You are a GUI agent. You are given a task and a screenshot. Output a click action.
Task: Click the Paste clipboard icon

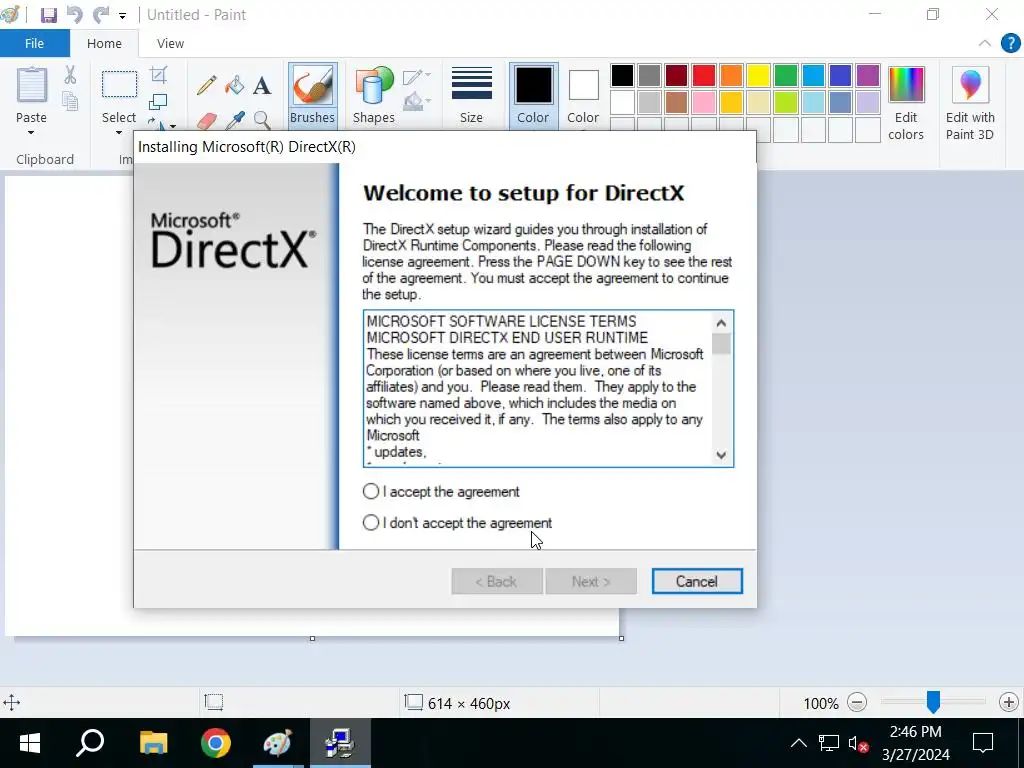point(31,86)
